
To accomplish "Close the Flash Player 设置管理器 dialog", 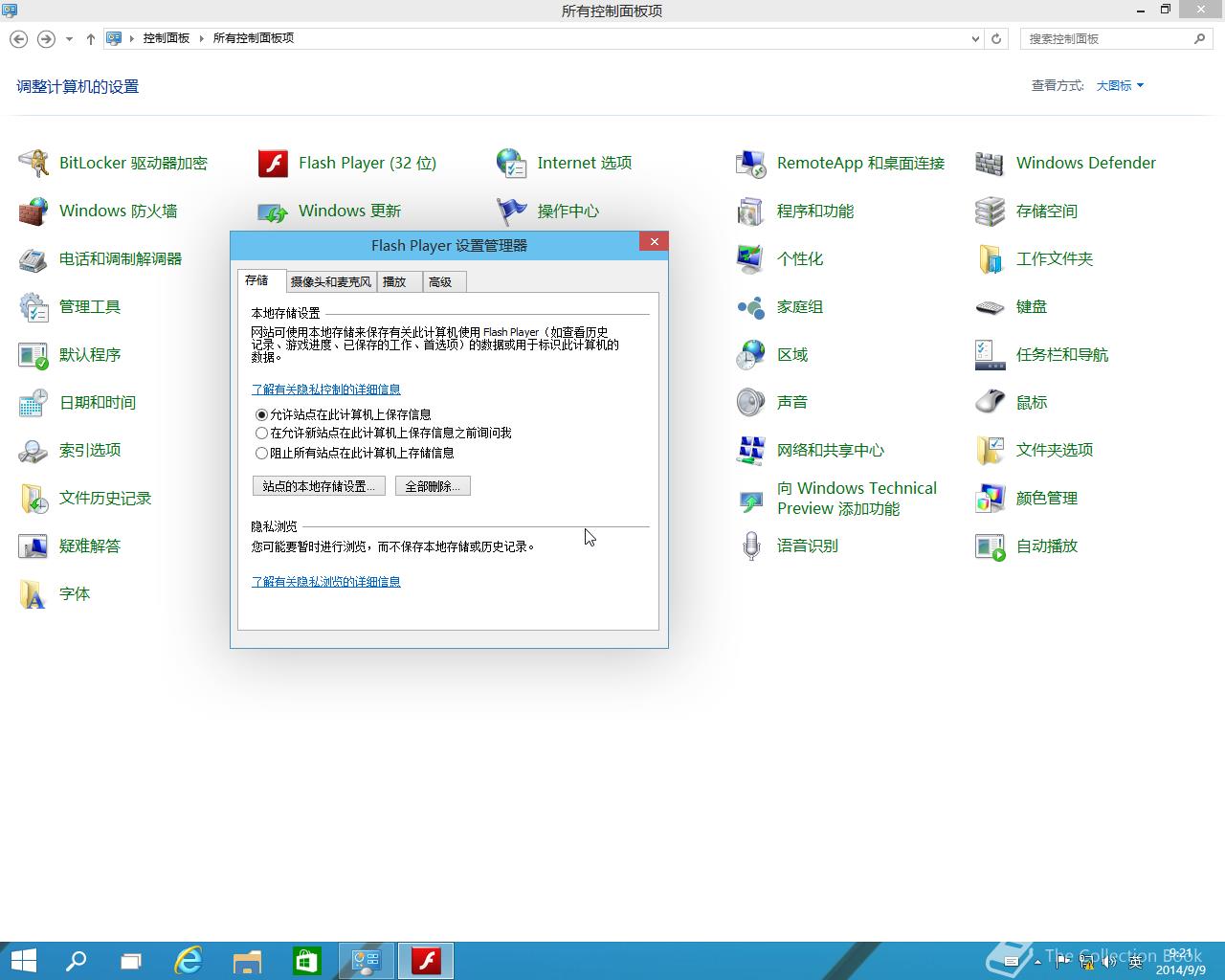I will 654,242.
